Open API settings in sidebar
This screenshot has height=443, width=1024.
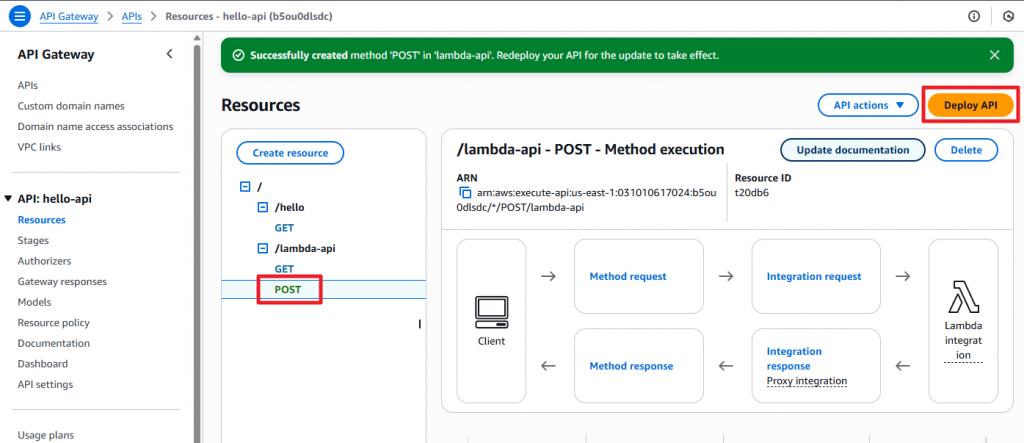click(x=45, y=384)
